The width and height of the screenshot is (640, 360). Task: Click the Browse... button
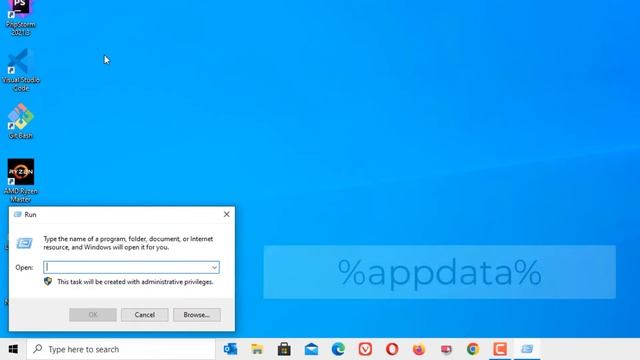tap(196, 315)
